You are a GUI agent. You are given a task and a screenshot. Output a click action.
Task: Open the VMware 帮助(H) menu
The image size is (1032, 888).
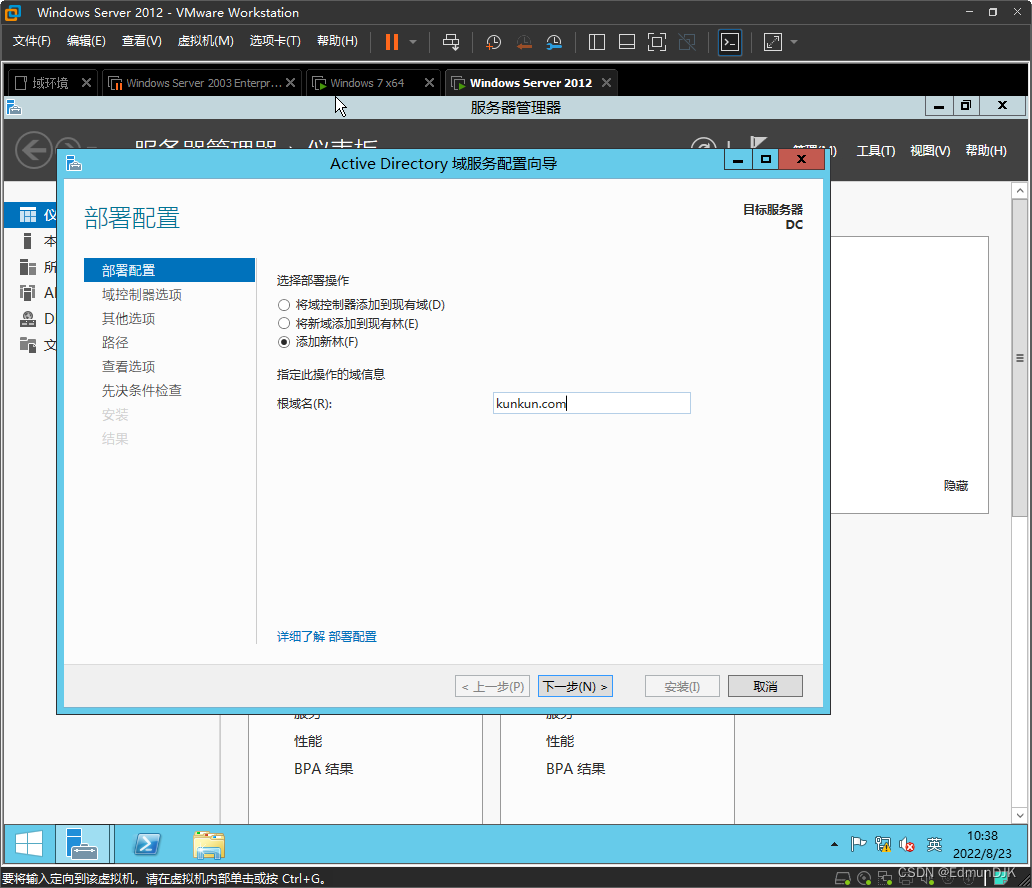pos(338,41)
